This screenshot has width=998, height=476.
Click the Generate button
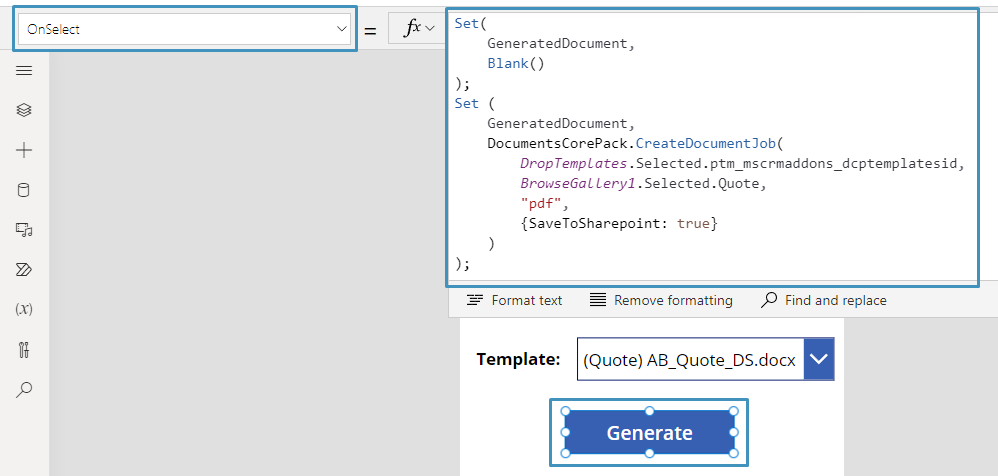point(649,433)
